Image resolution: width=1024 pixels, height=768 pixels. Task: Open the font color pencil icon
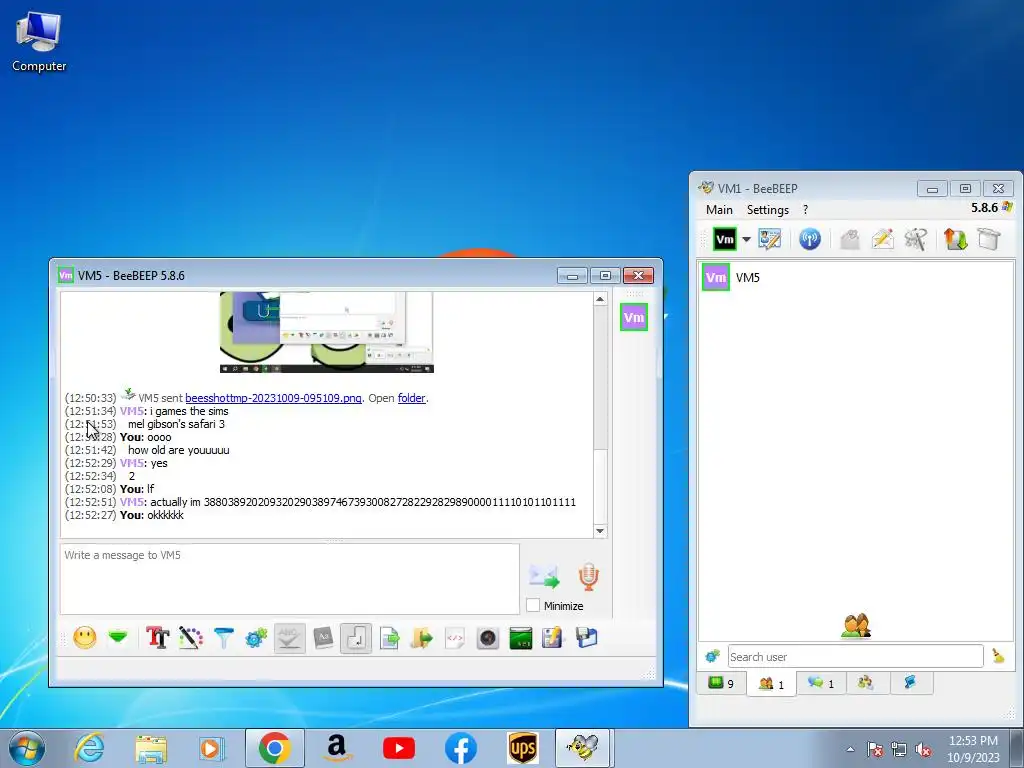pos(191,637)
